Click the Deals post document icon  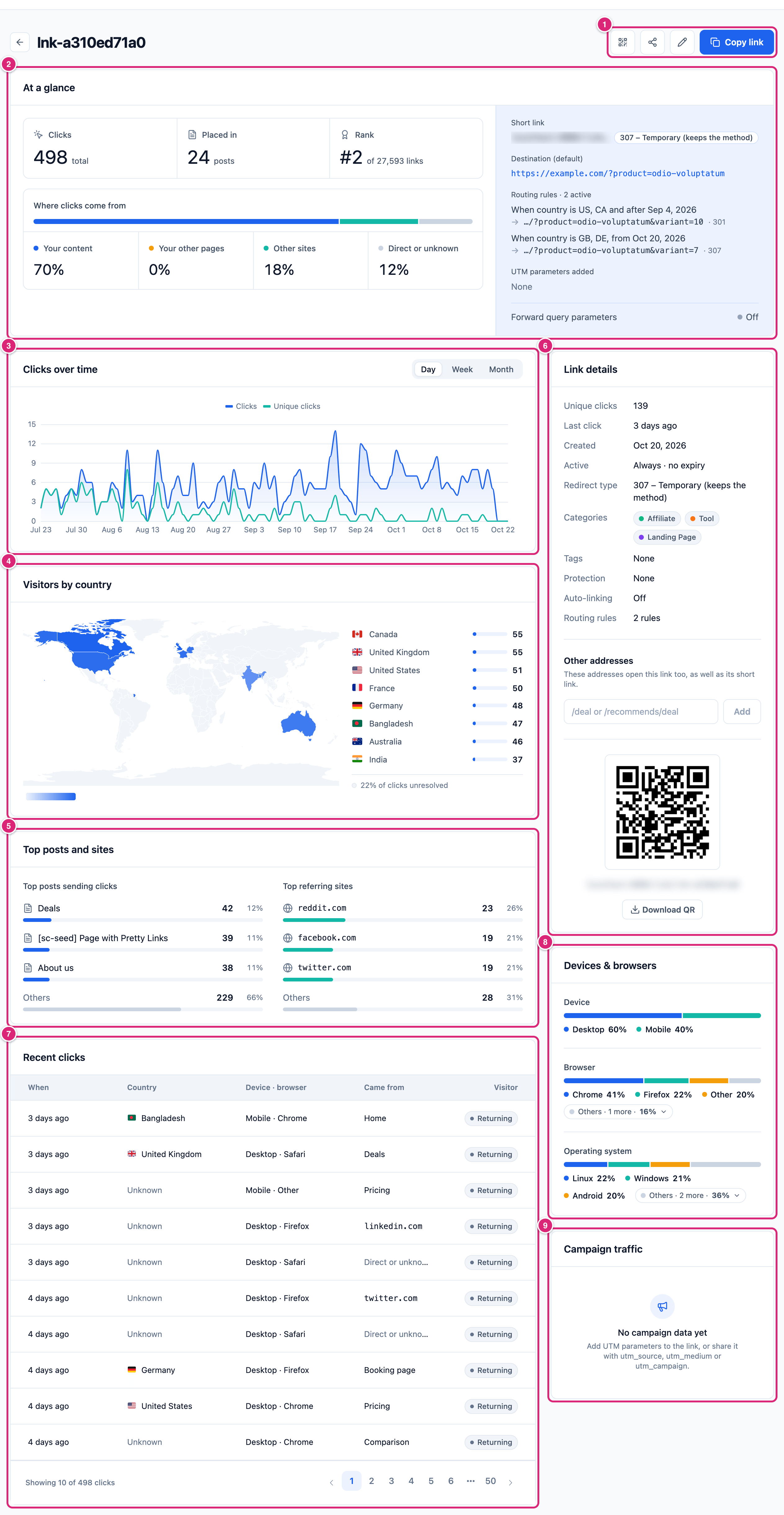pyautogui.click(x=28, y=909)
